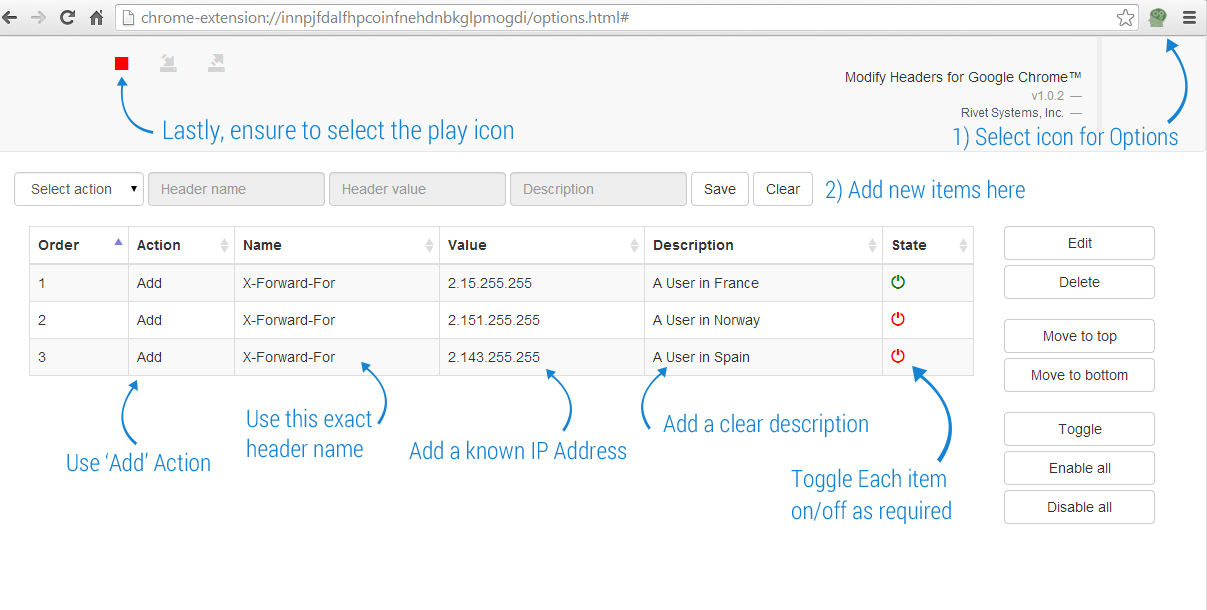This screenshot has width=1207, height=610.
Task: Click Move to bottom button
Action: 1079,375
